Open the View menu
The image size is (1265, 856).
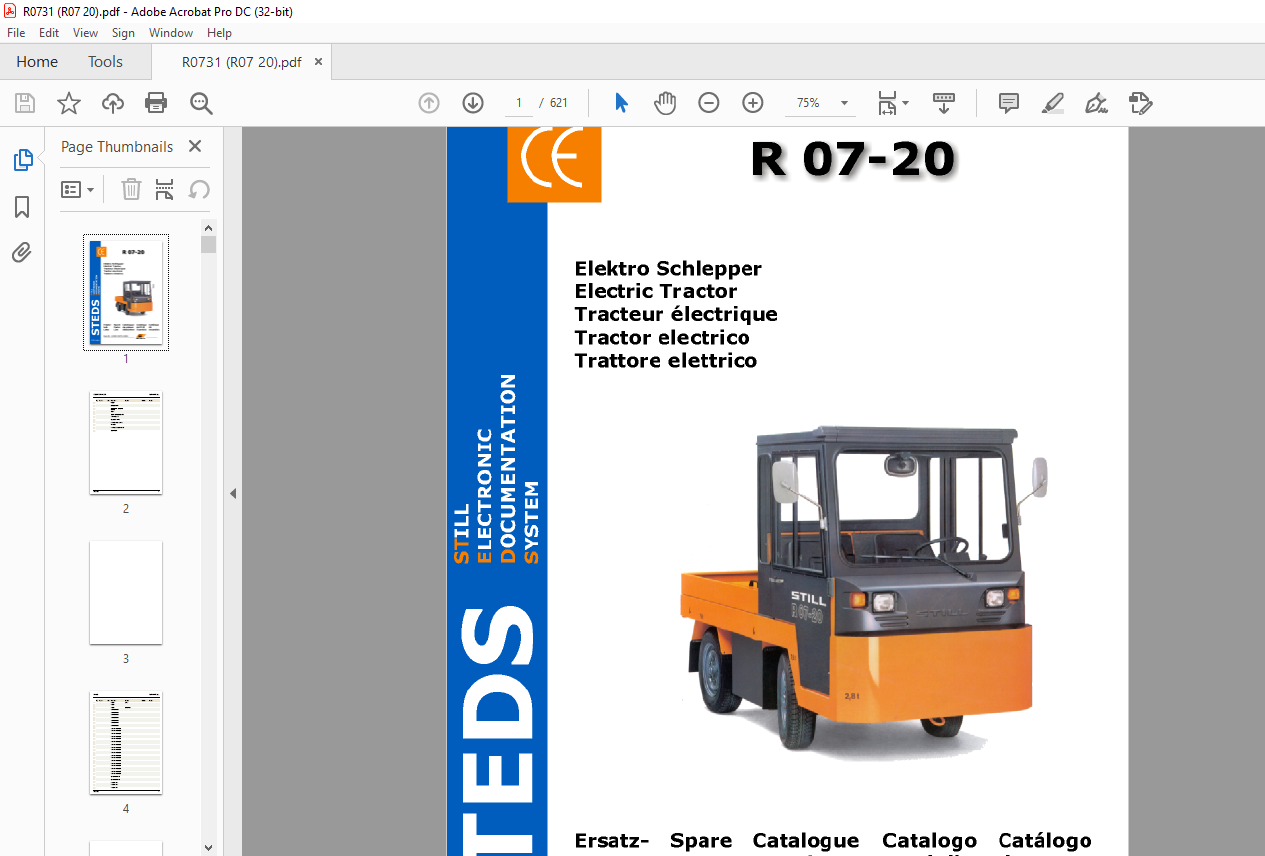click(x=85, y=33)
